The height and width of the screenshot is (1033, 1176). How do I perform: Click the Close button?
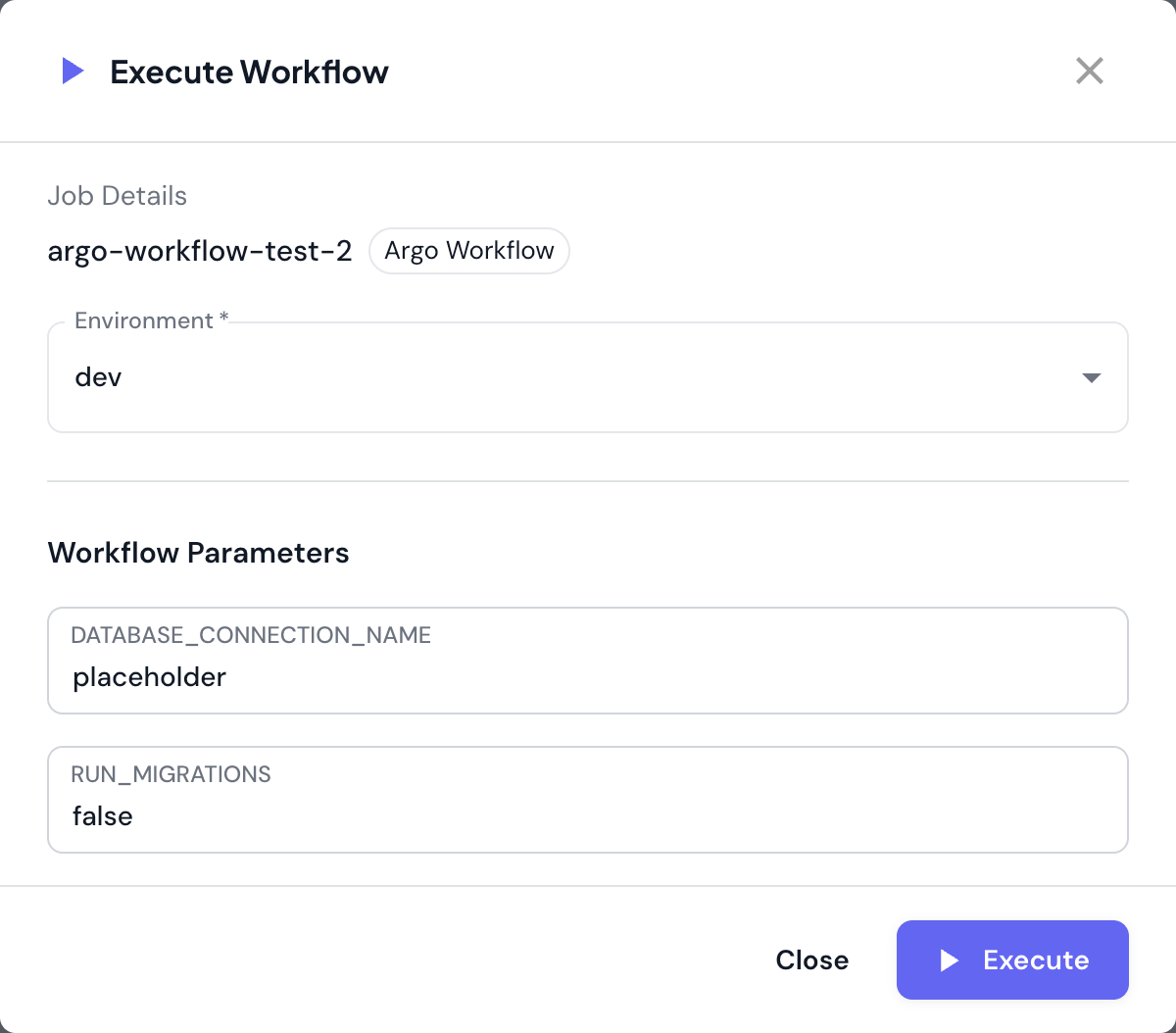point(811,960)
